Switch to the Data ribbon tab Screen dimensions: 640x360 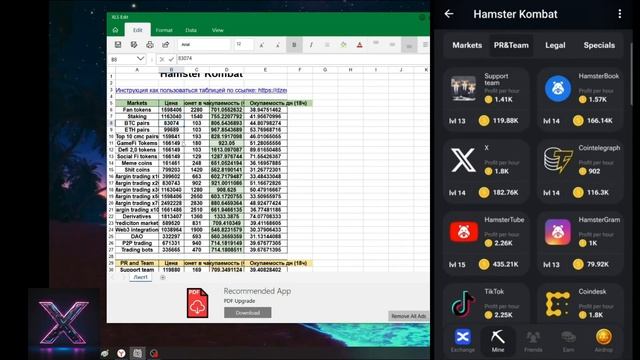[191, 30]
